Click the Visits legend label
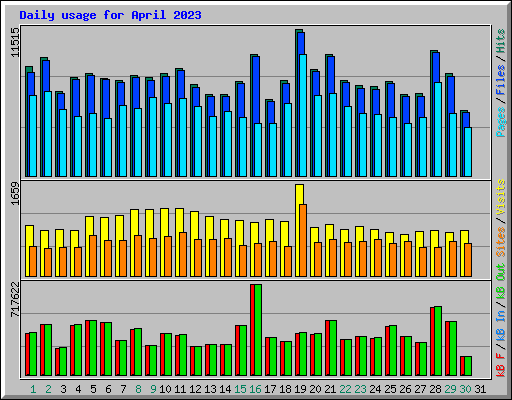Image resolution: width=512 pixels, height=400 pixels. 501,198
